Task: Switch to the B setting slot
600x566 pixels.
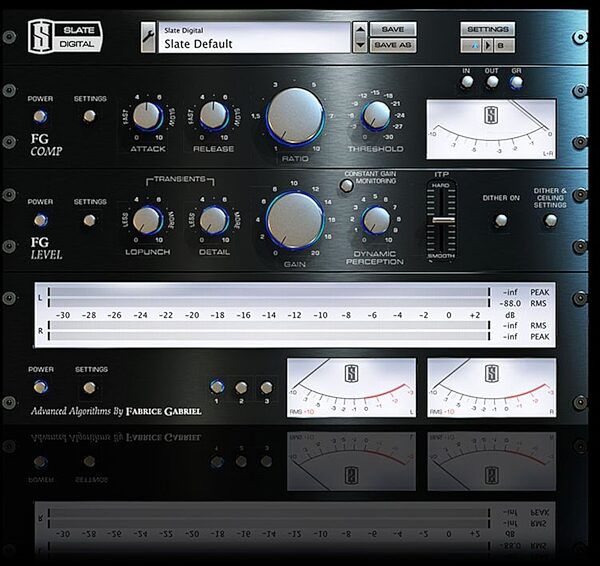Action: click(x=504, y=46)
